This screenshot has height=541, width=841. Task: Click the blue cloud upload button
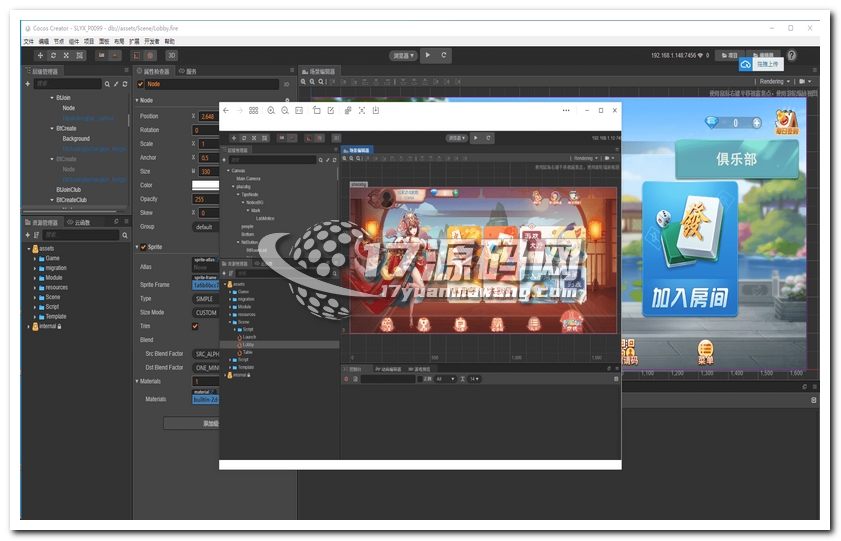tap(746, 64)
